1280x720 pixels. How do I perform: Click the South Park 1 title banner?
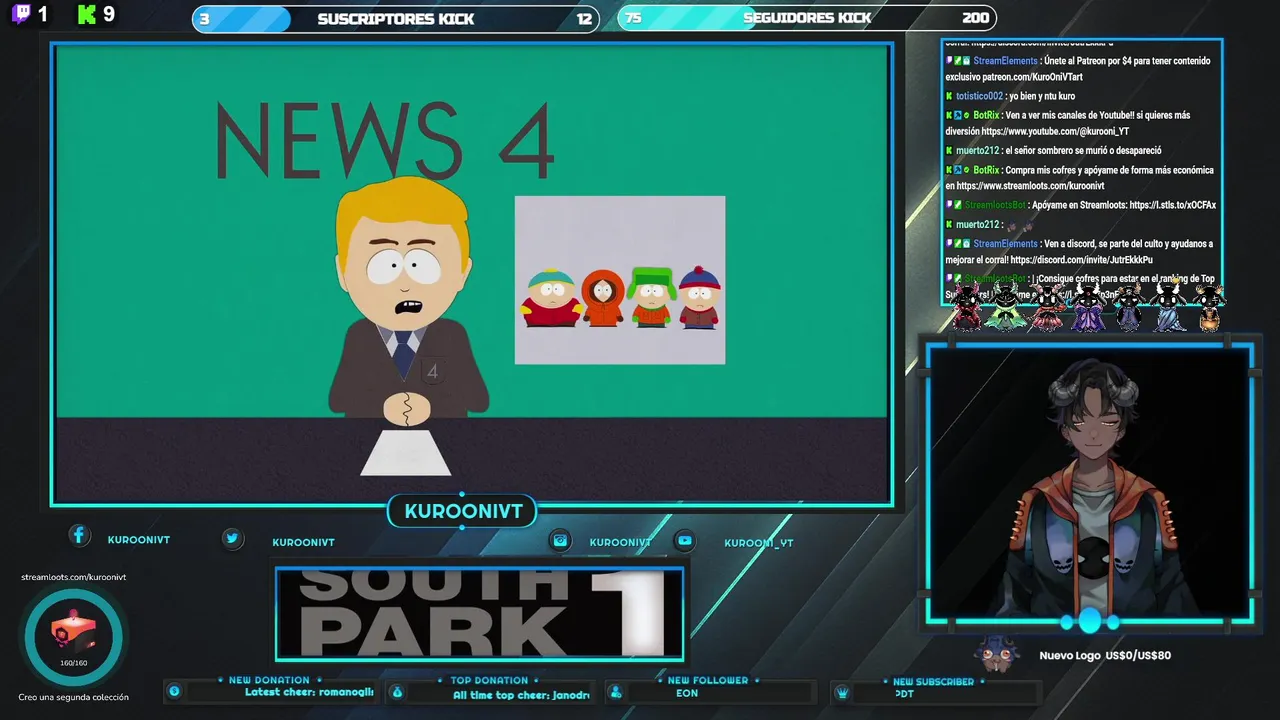[480, 614]
